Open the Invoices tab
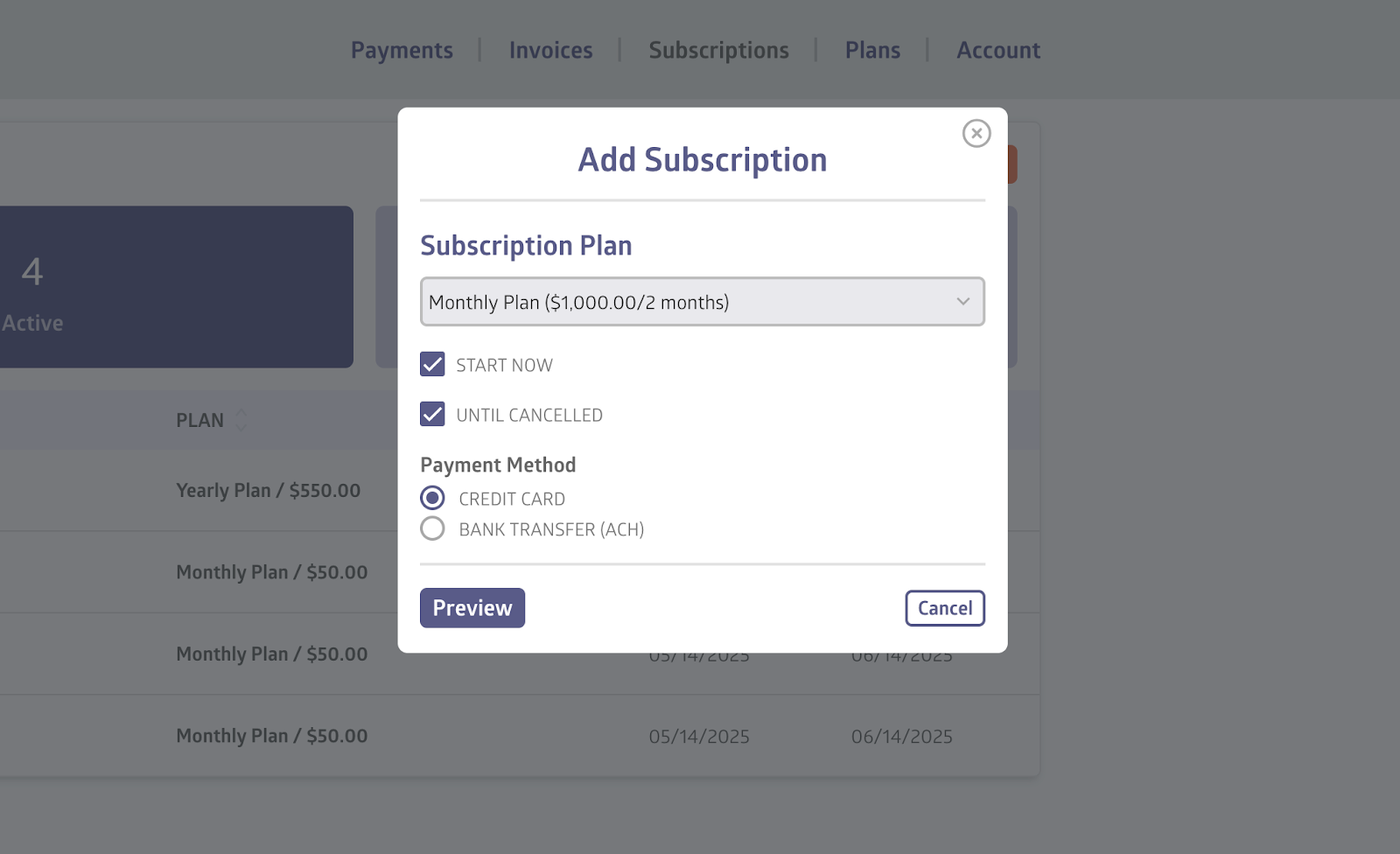 550,51
